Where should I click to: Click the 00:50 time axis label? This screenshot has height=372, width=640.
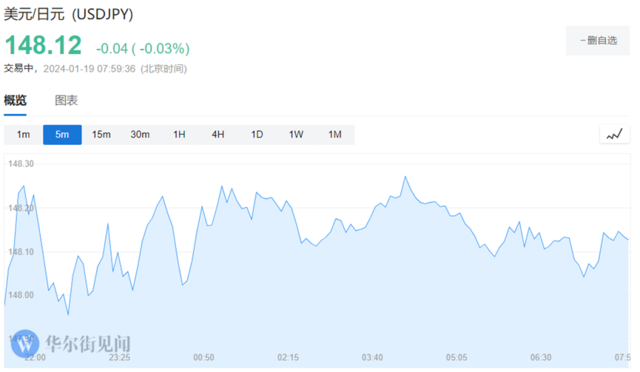tap(204, 357)
